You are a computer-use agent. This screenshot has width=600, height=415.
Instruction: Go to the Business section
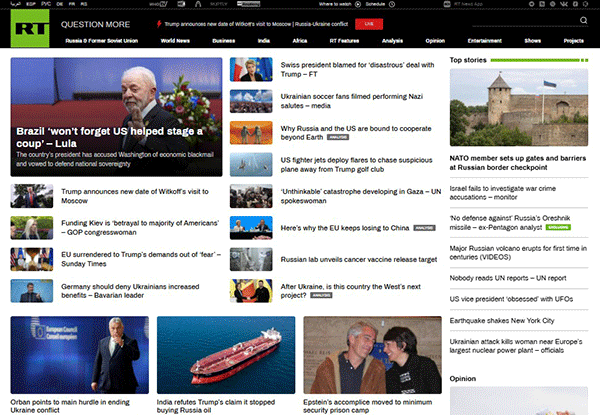[224, 41]
